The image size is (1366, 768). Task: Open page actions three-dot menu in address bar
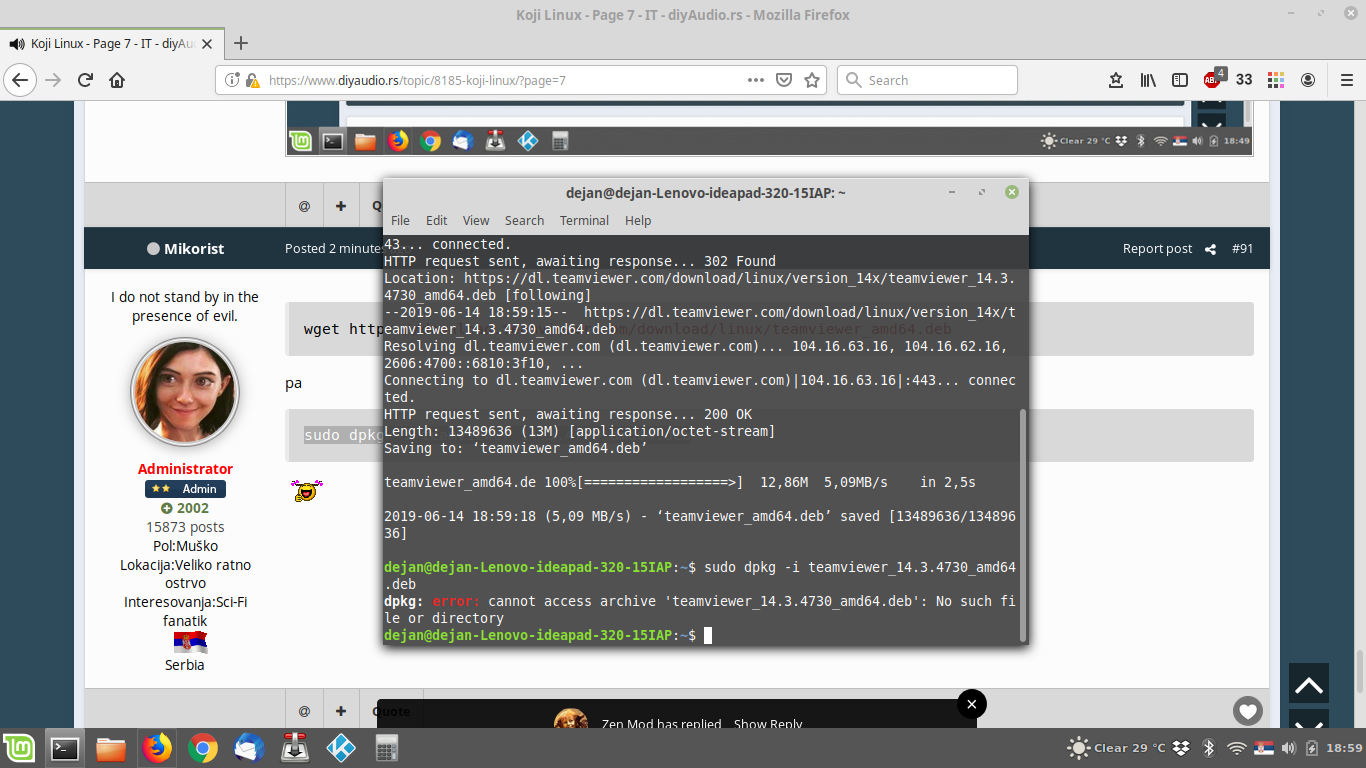pos(756,80)
